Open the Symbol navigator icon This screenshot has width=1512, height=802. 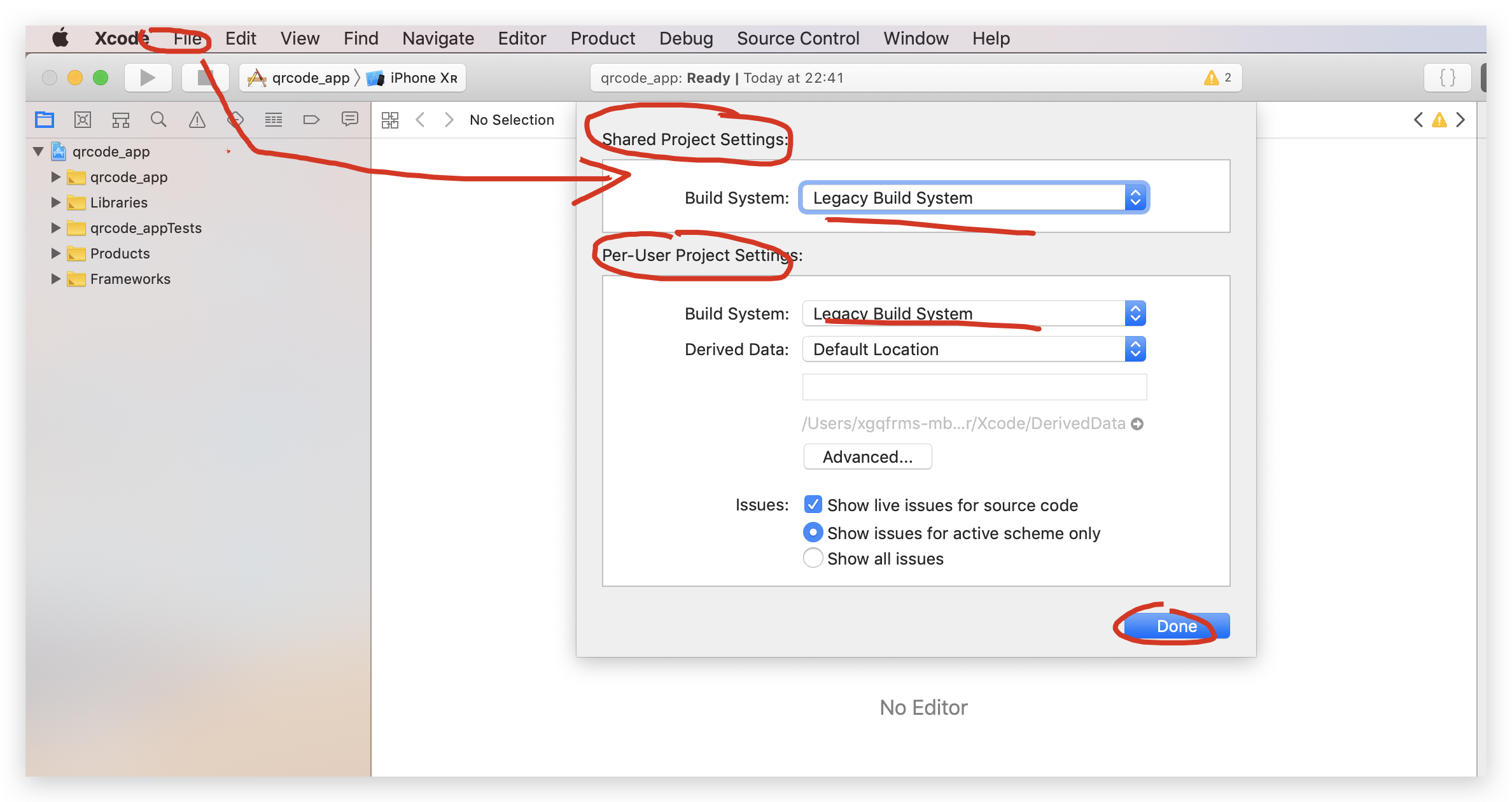(x=121, y=120)
